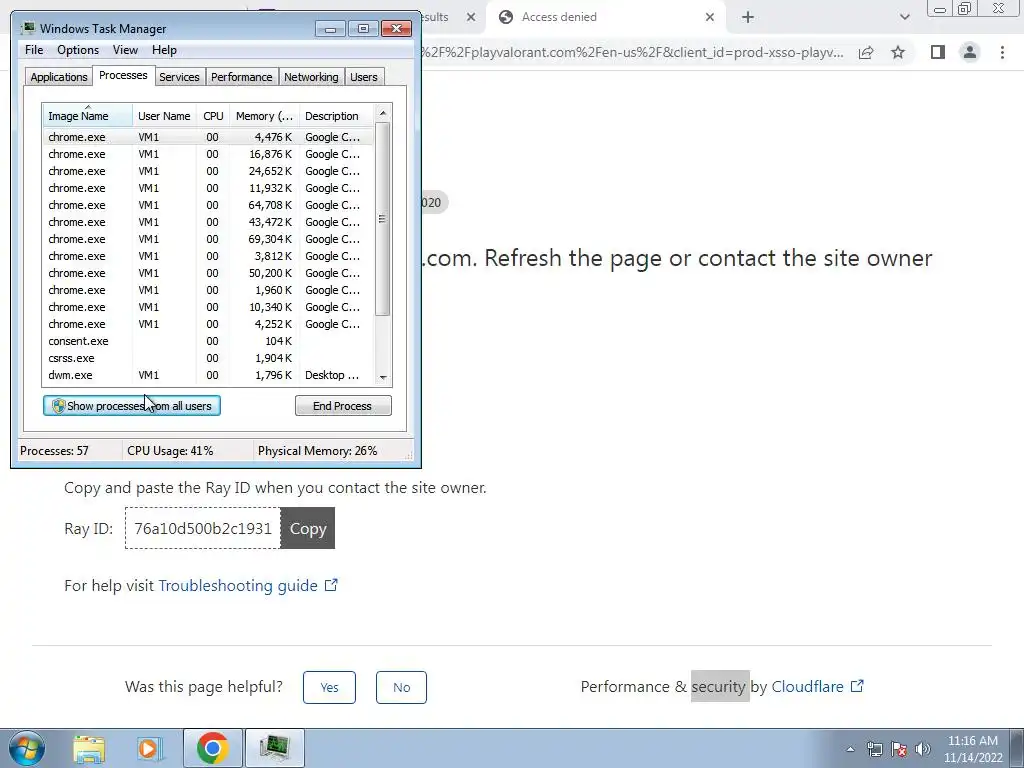
Task: Bookmark page with the star icon
Action: pos(898,52)
